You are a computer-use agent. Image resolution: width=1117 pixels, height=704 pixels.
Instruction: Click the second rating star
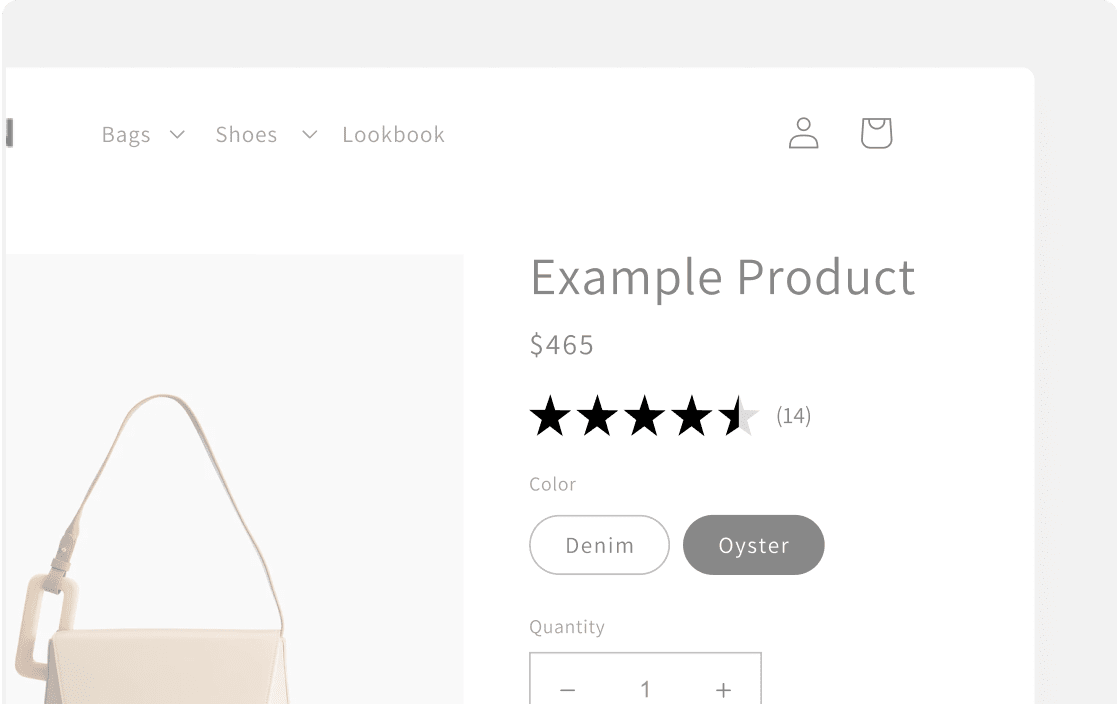click(x=597, y=416)
